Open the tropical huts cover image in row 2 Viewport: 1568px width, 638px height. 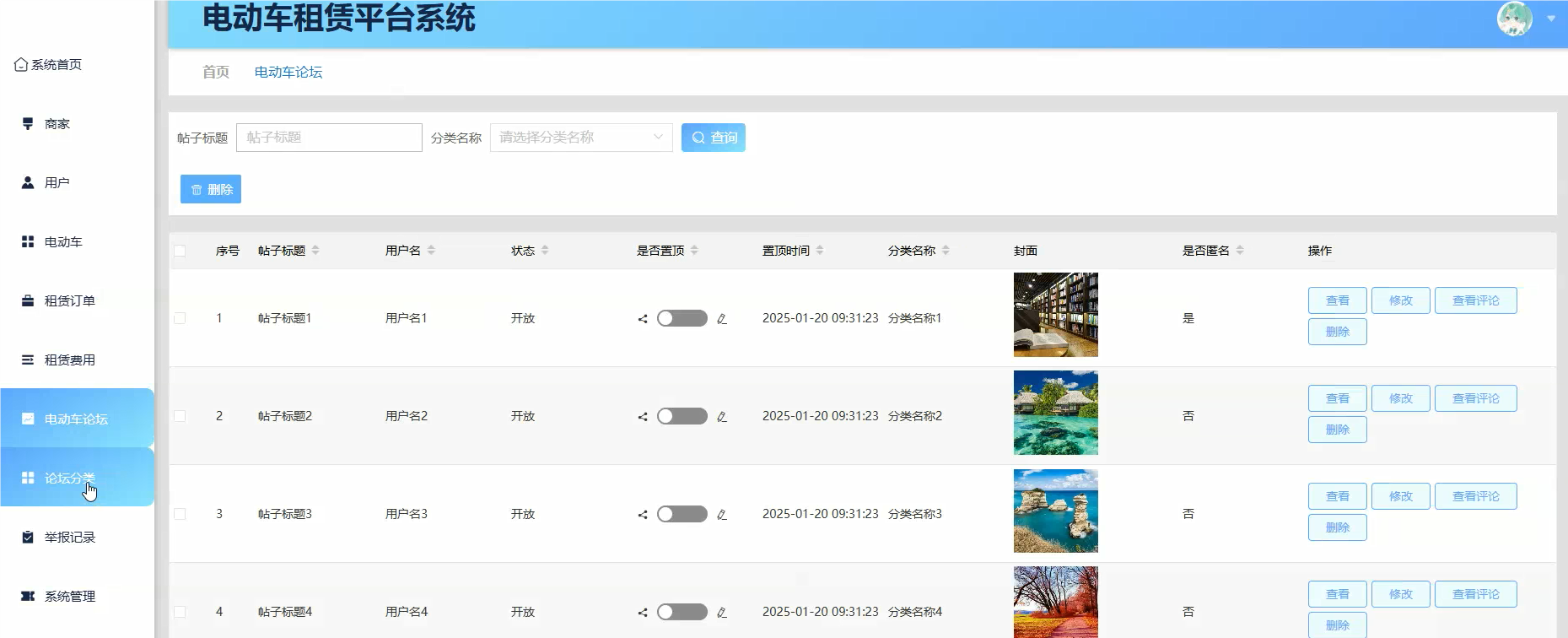coord(1056,413)
